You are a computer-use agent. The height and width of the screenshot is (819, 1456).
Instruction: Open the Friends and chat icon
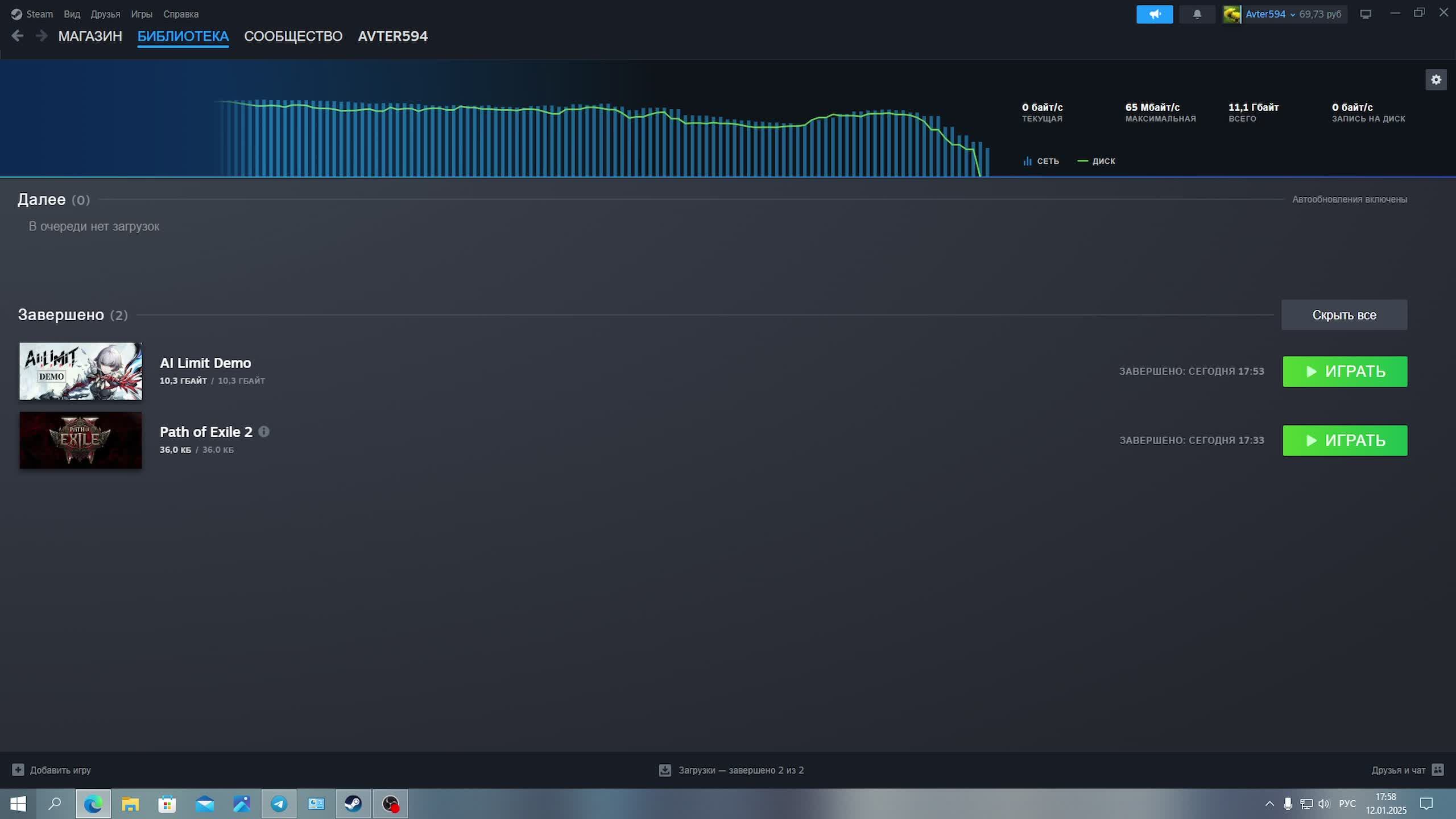coord(1438,770)
